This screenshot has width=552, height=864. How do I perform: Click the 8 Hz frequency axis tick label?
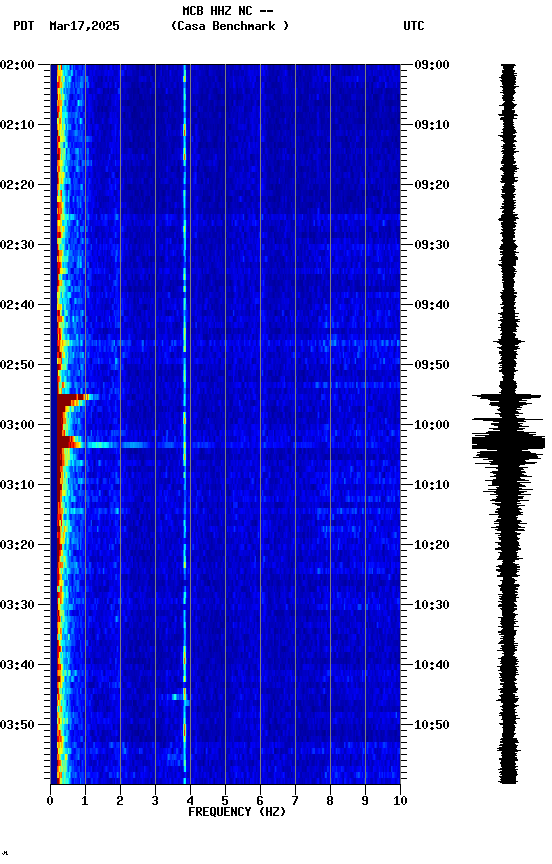(330, 801)
